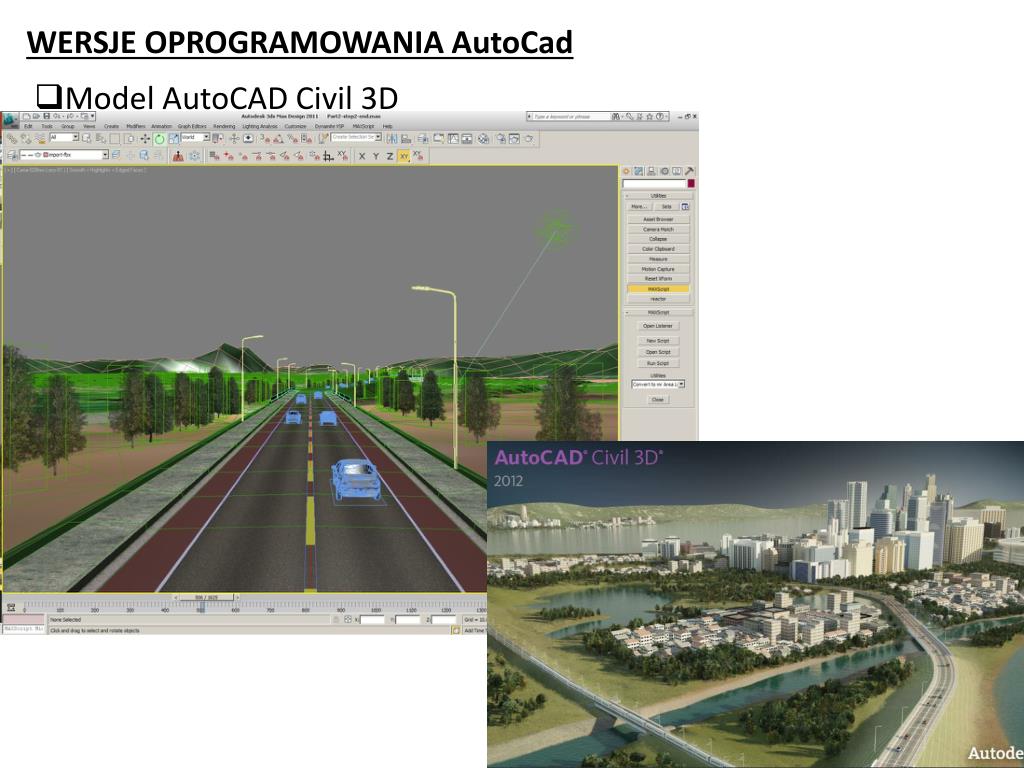Click the Configure Button Sets icon

point(684,206)
